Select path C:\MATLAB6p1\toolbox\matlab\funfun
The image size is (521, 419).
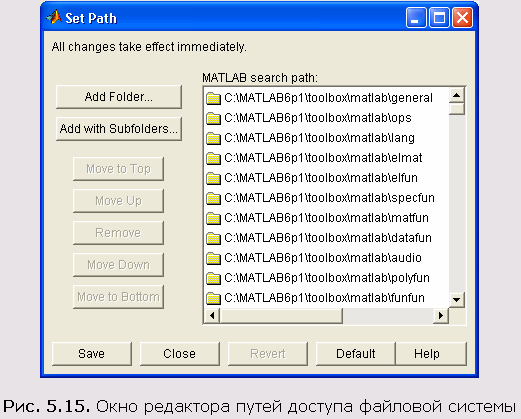324,298
